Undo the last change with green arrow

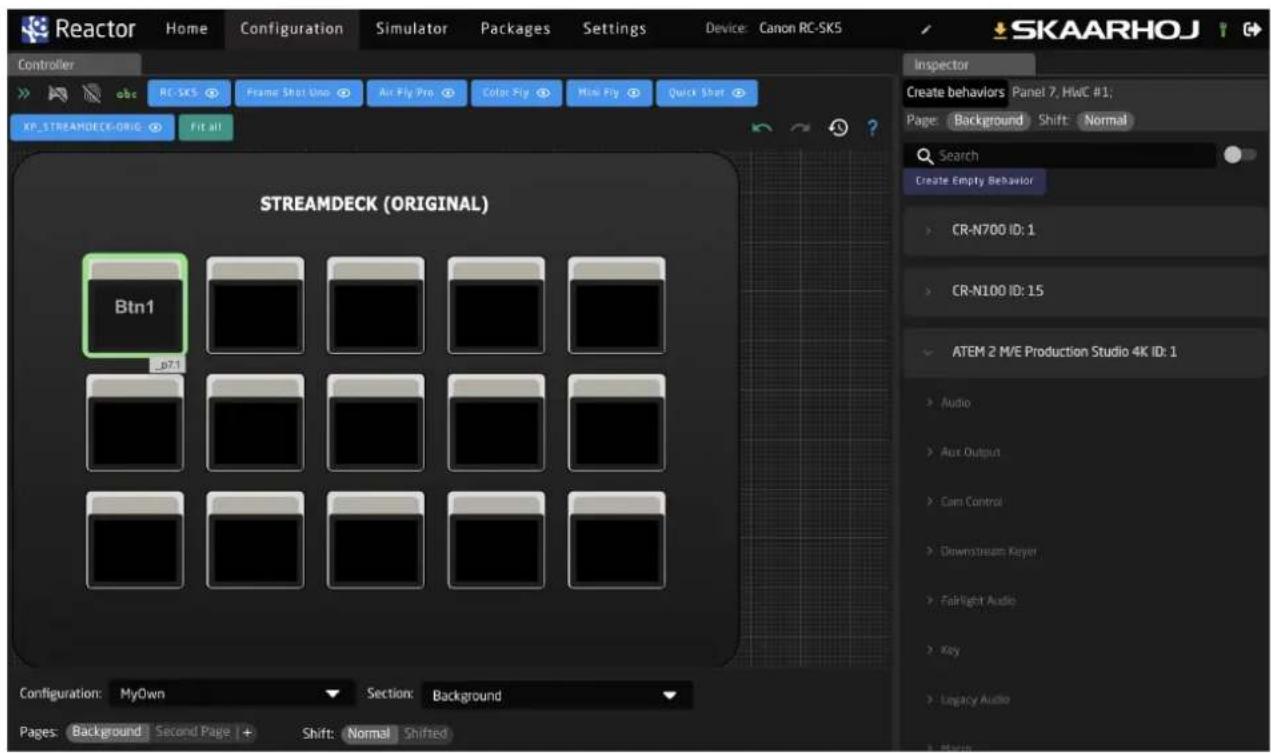tap(762, 128)
